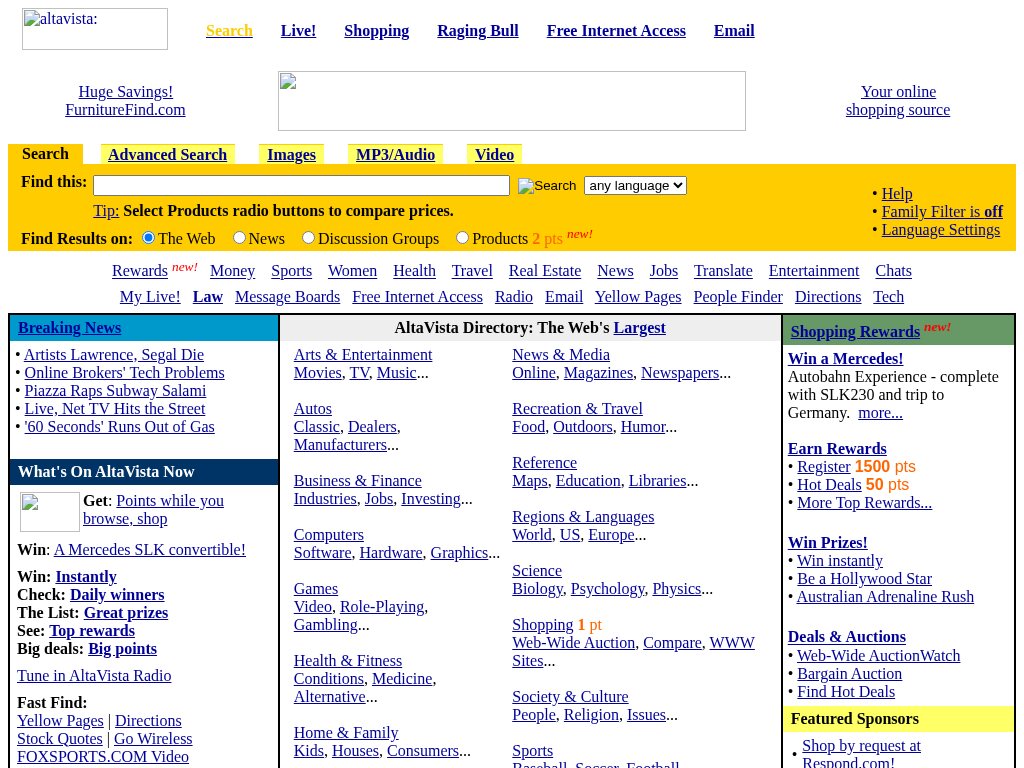Open the any language dropdown

[x=635, y=185]
